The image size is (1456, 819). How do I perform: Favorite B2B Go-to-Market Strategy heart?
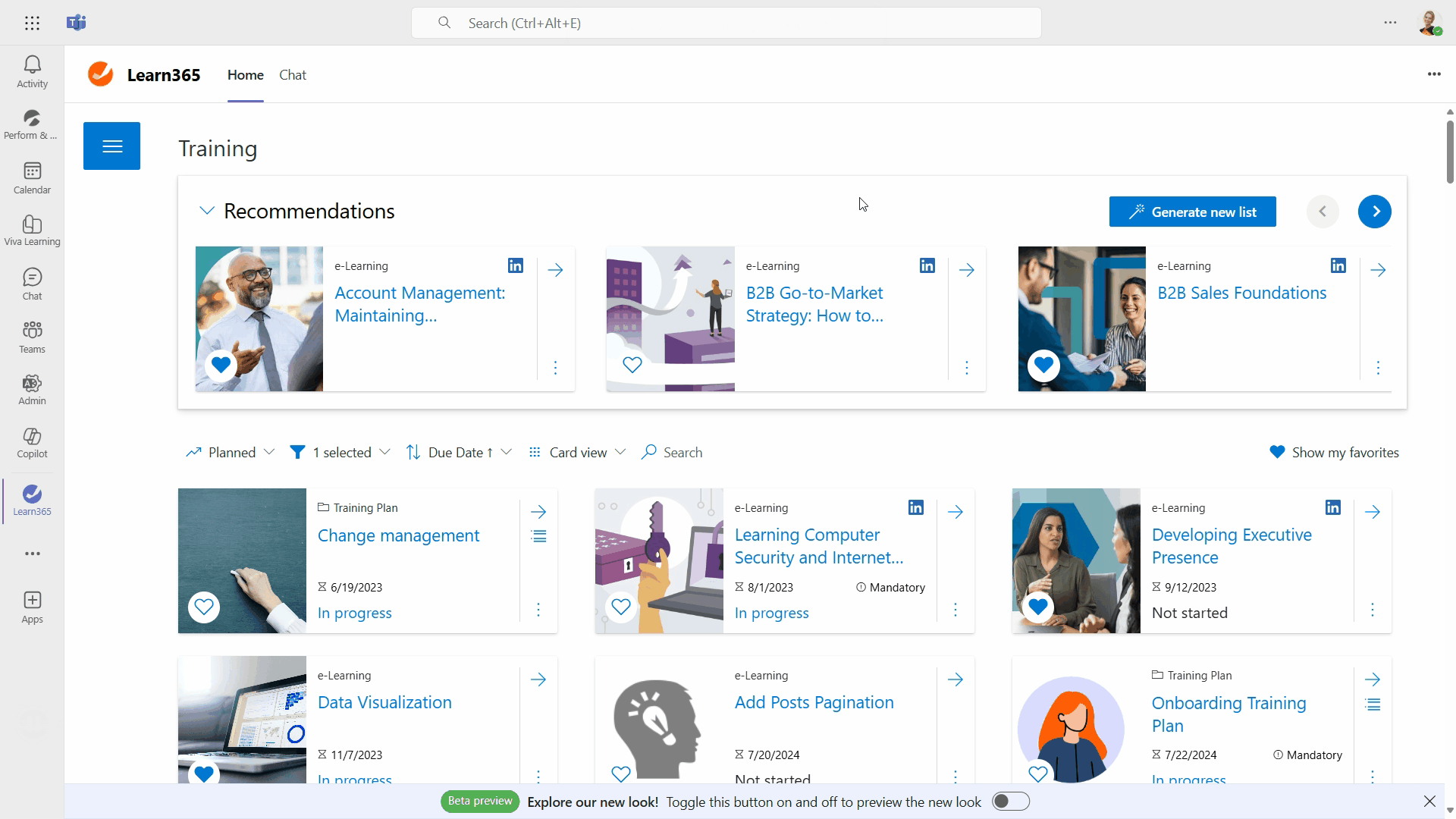(632, 365)
